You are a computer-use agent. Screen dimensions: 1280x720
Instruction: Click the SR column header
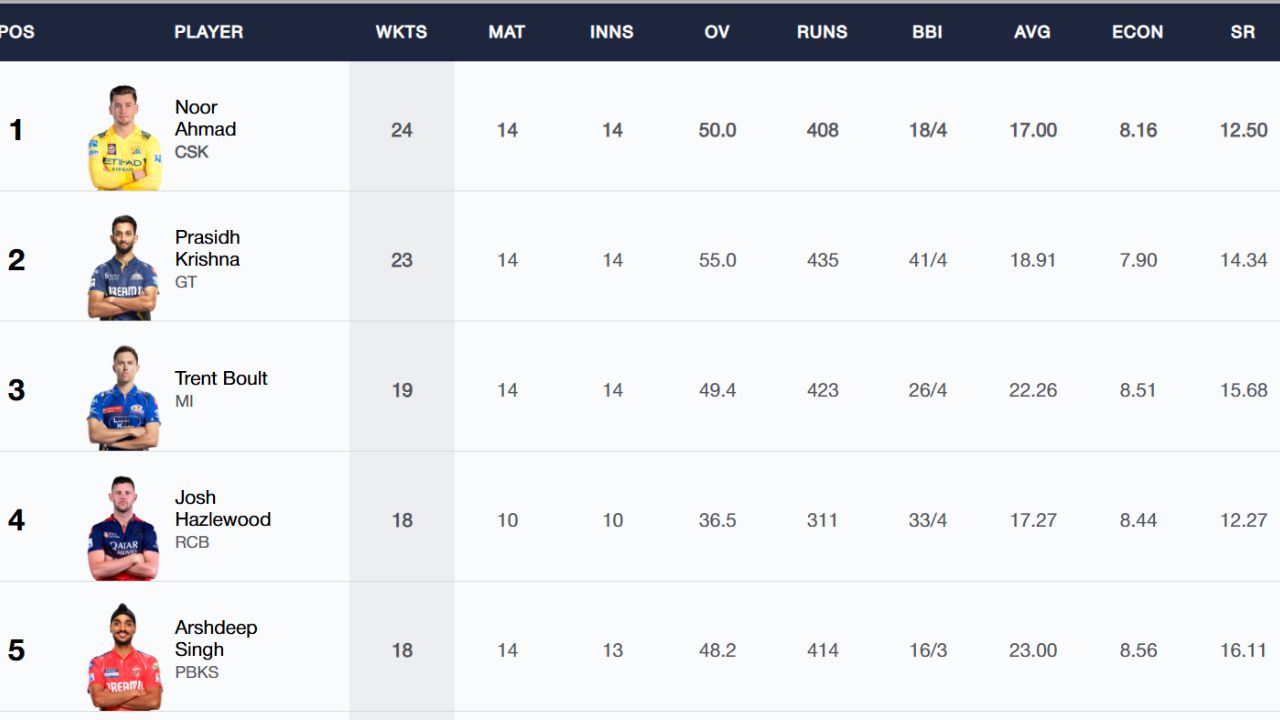(1242, 32)
